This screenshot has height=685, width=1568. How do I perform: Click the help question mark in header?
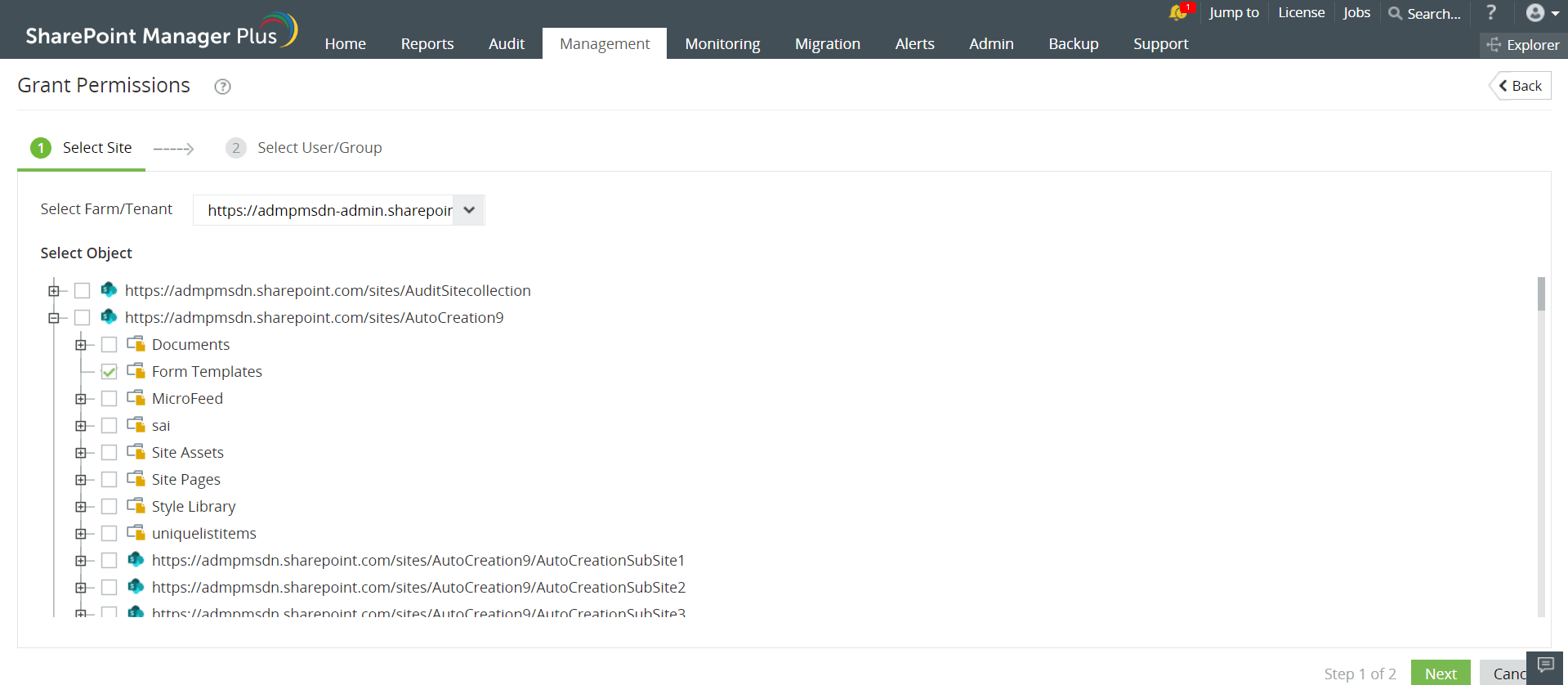point(1491,12)
